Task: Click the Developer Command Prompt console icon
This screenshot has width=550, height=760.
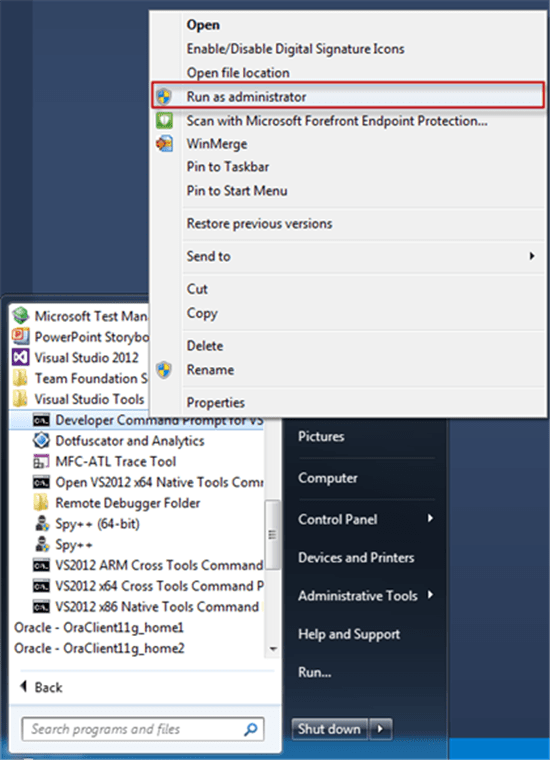Action: click(x=41, y=420)
